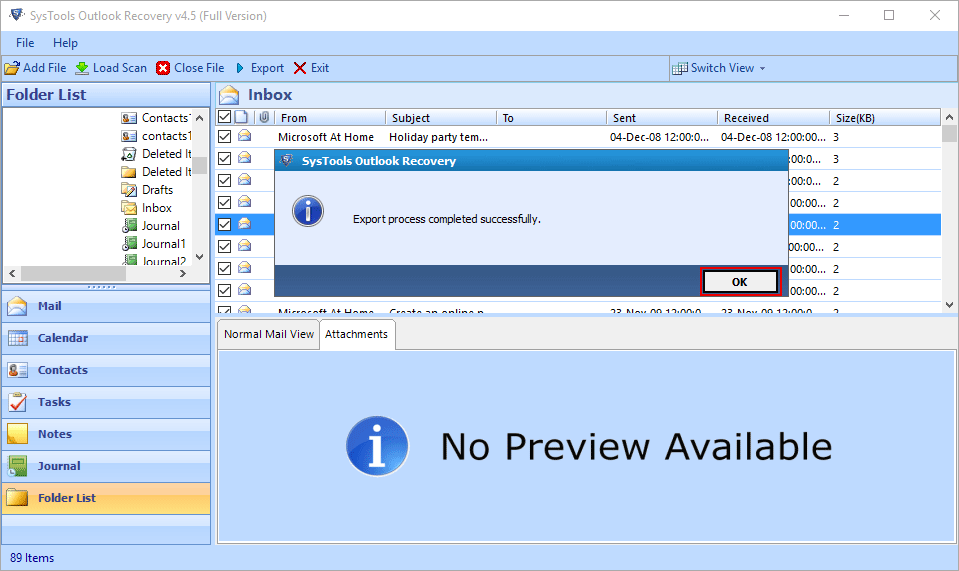This screenshot has width=959, height=571.
Task: Open the Contacts pane icon
Action: click(x=17, y=370)
